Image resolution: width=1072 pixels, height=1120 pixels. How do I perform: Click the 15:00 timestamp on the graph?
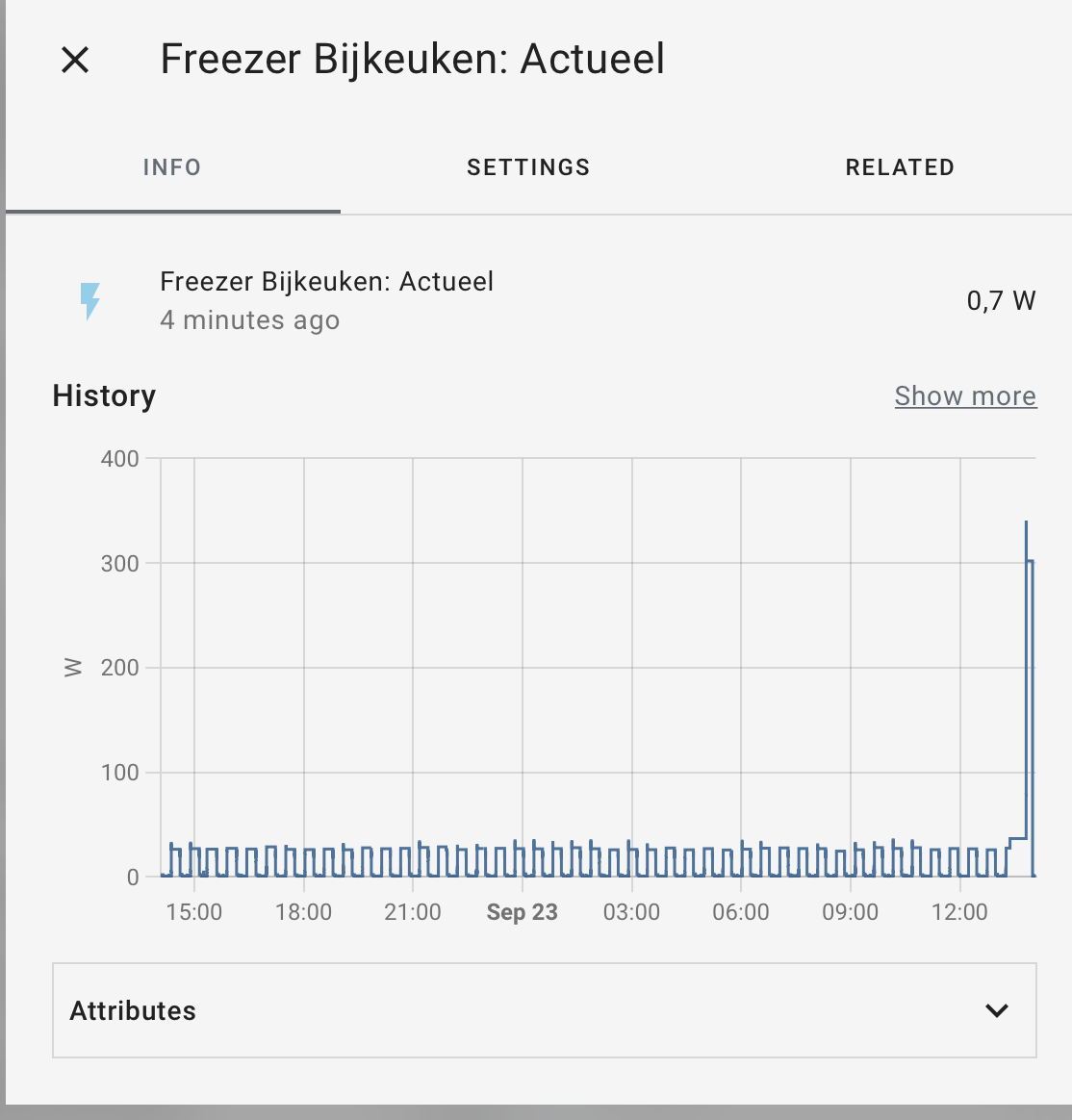click(196, 912)
